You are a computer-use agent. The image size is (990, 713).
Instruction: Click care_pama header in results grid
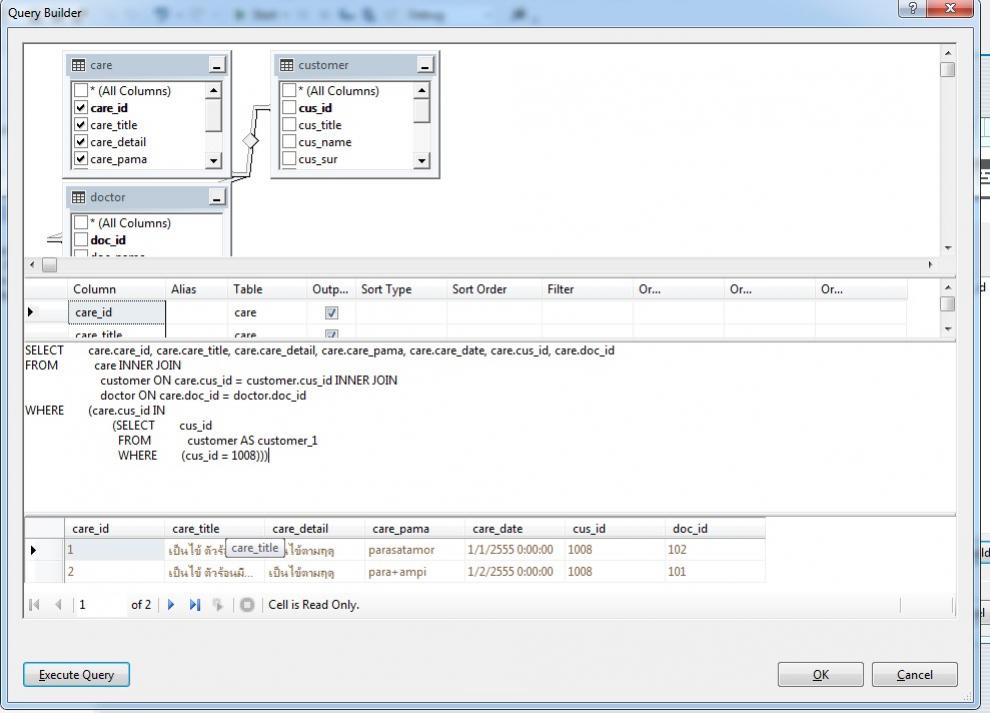[x=414, y=529]
